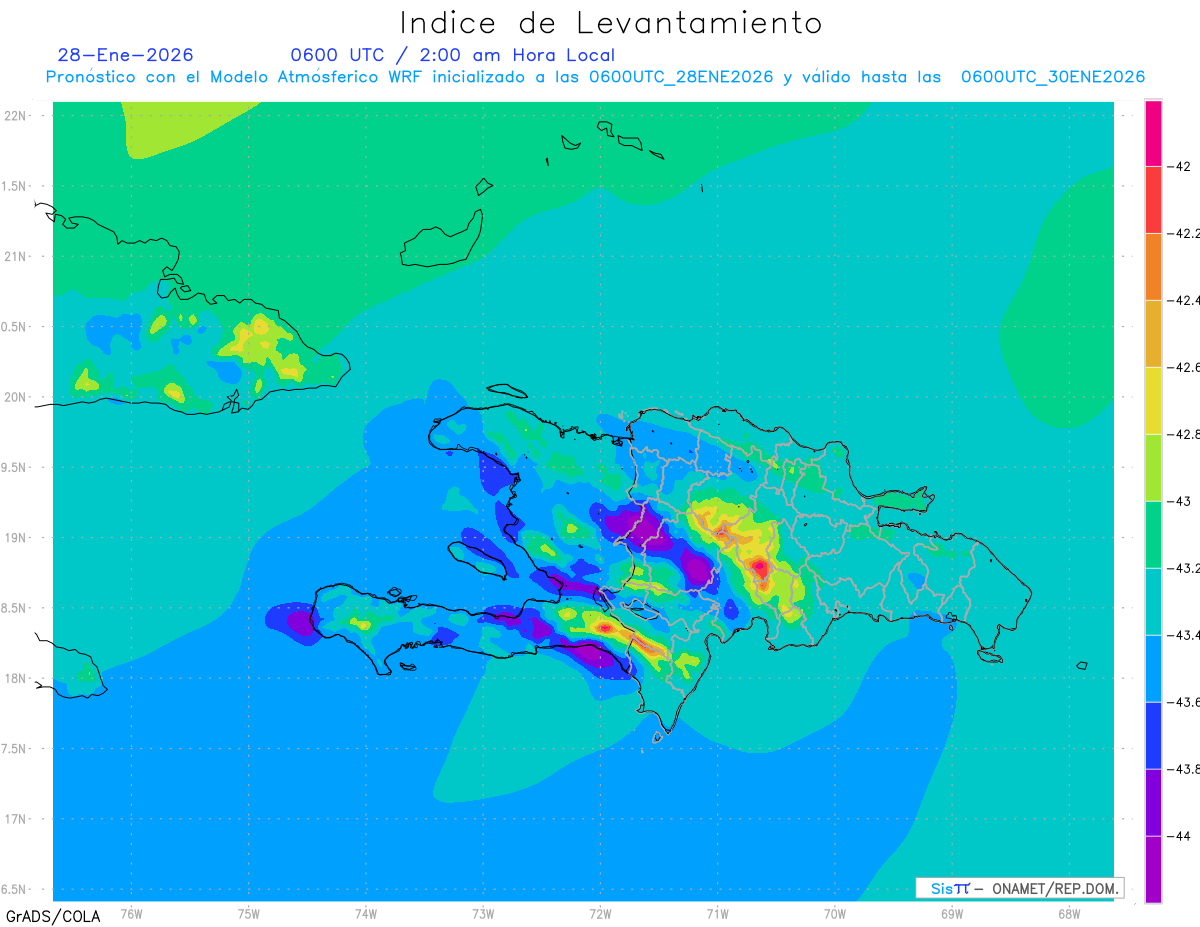Select the '28-Ene-2026' date label
The width and height of the screenshot is (1200, 927).
click(126, 55)
